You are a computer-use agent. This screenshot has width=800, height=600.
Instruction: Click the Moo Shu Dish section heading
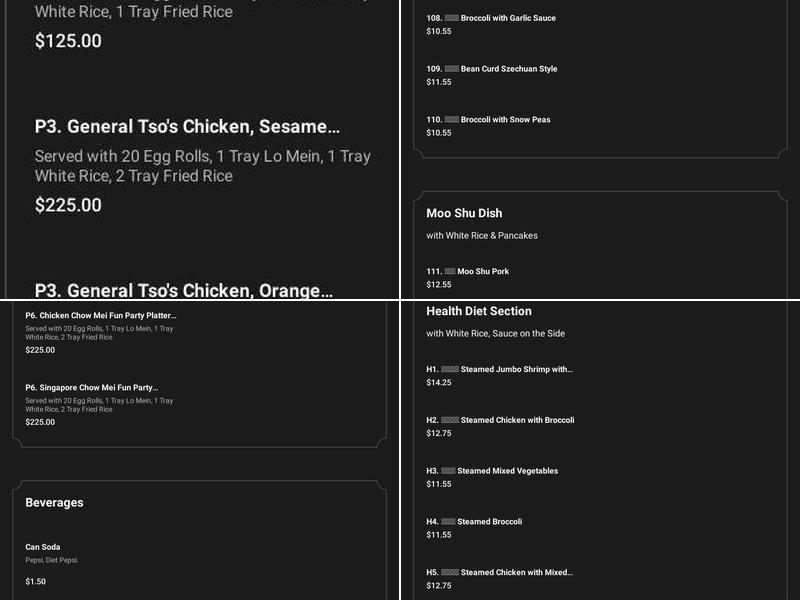[464, 213]
